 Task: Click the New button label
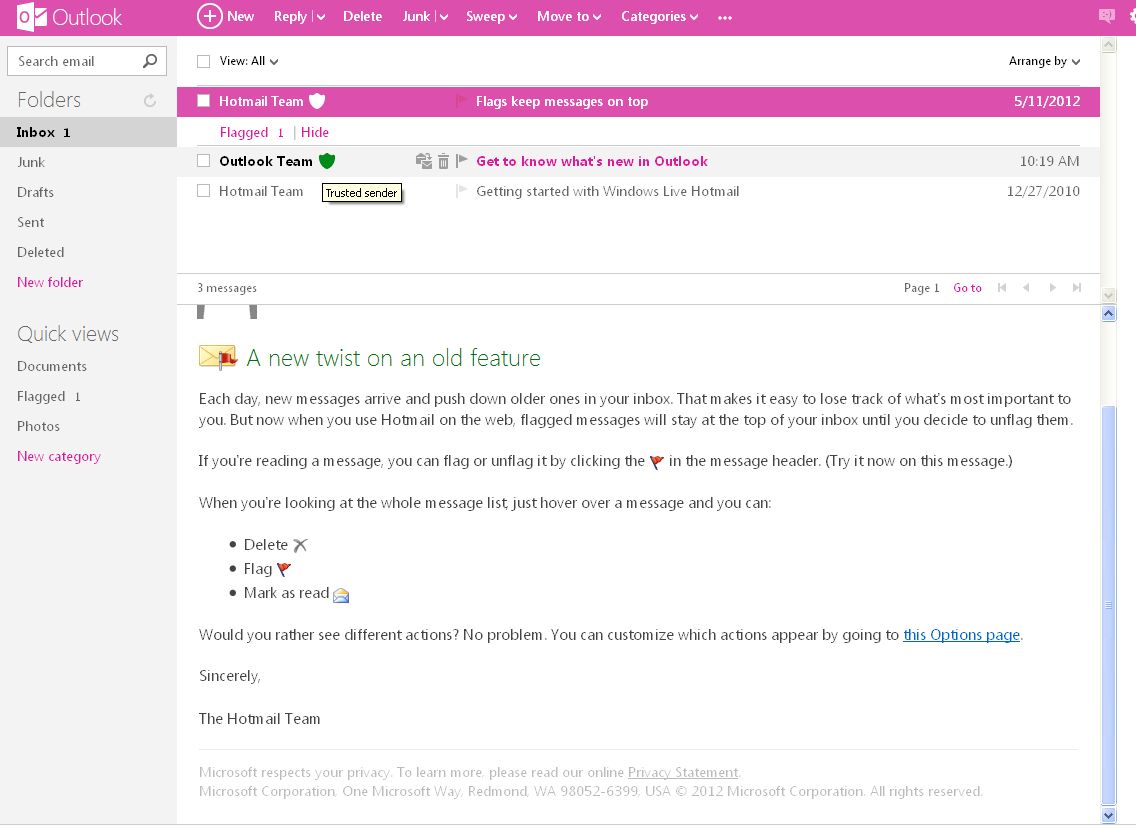(241, 16)
